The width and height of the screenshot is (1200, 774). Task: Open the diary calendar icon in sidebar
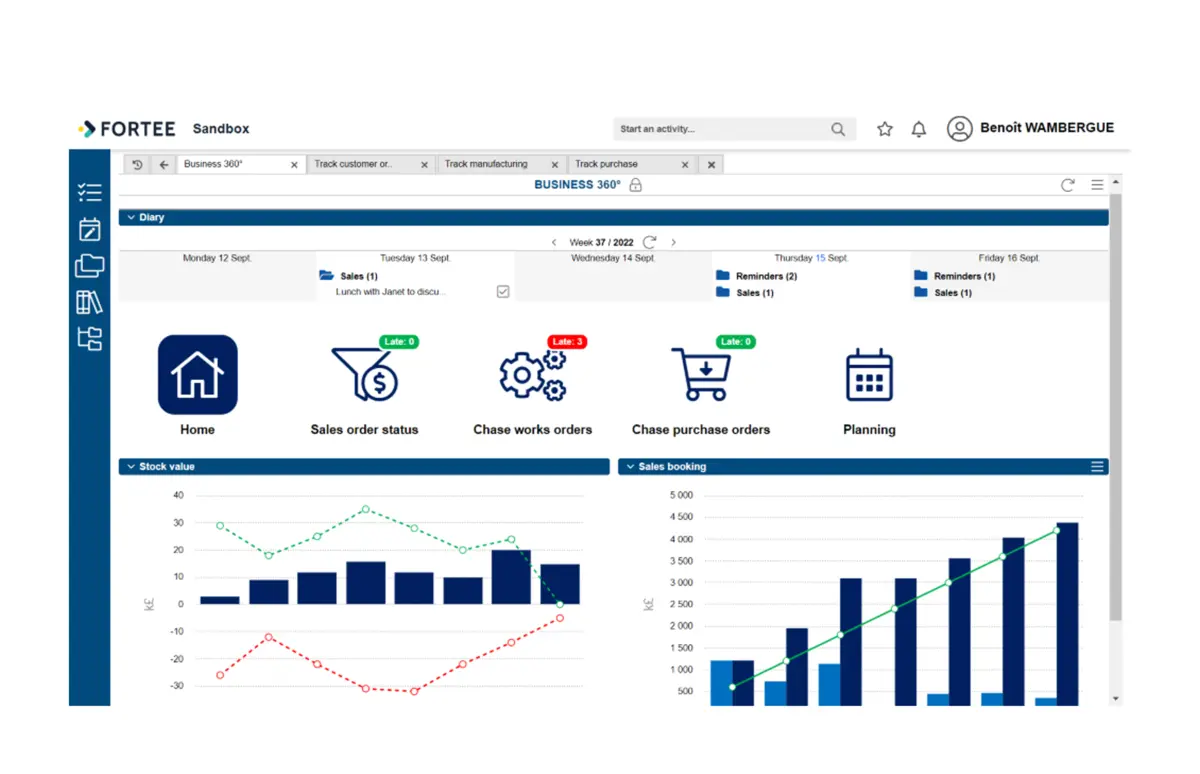(x=89, y=228)
